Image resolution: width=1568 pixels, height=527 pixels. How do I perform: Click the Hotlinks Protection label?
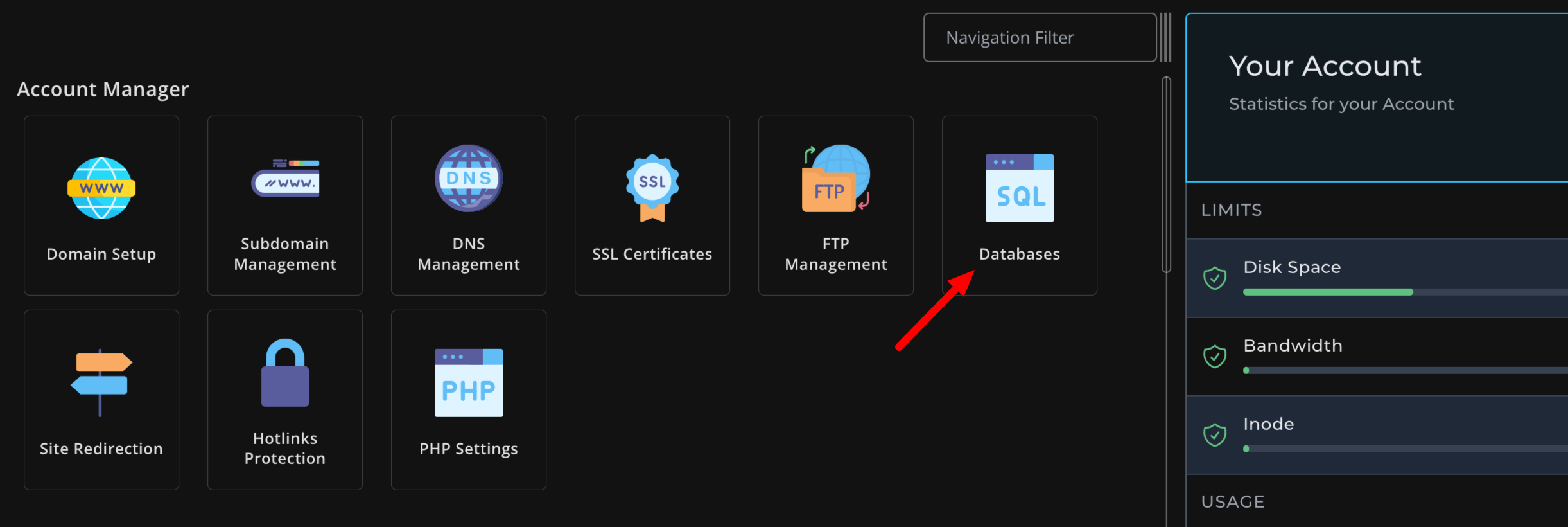(285, 449)
